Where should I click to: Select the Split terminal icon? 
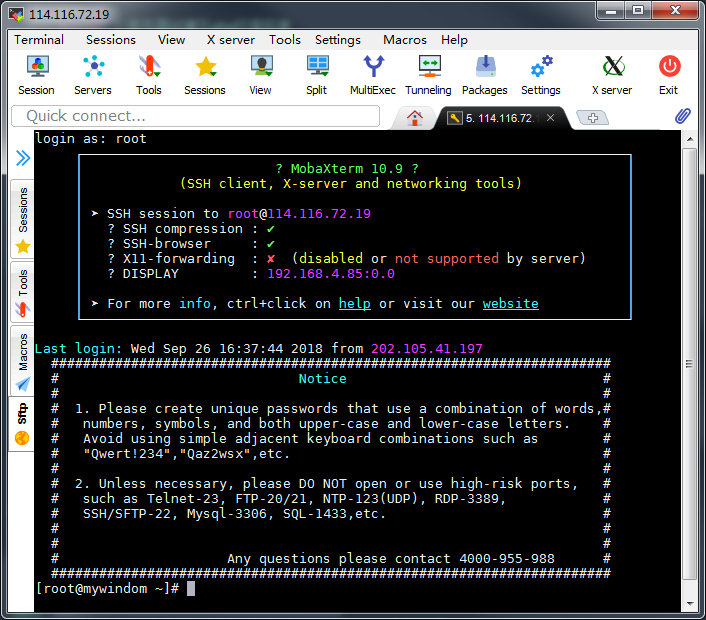pyautogui.click(x=317, y=75)
